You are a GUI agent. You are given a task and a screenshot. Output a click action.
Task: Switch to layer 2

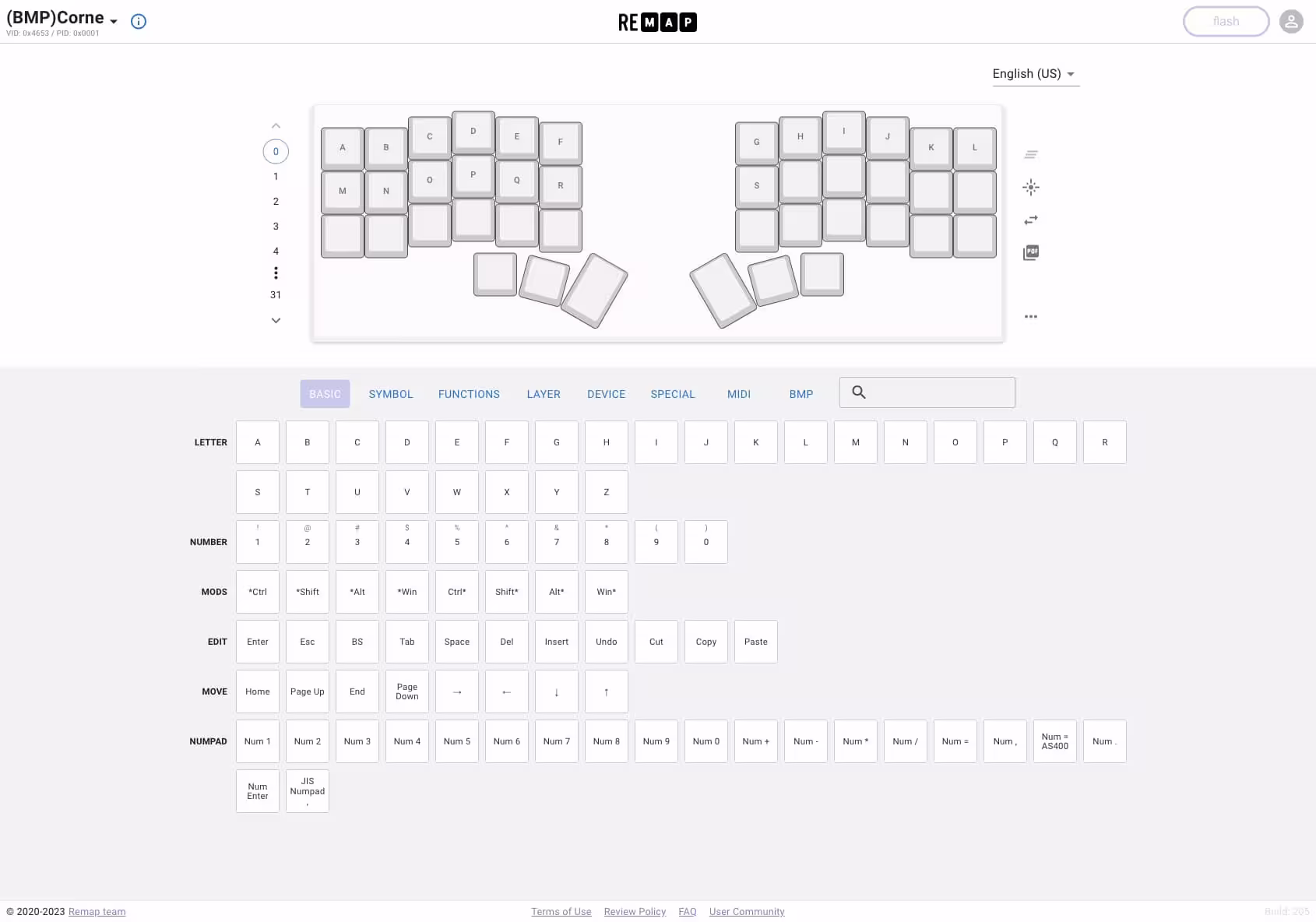[x=276, y=201]
